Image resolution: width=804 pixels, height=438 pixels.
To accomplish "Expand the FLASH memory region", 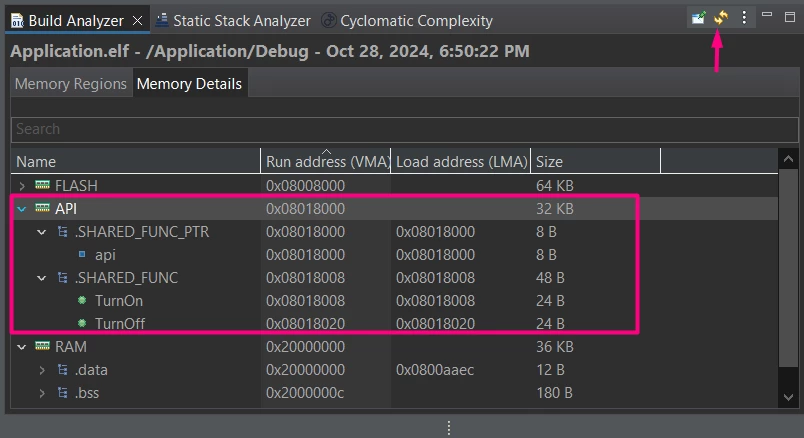I will (x=22, y=186).
